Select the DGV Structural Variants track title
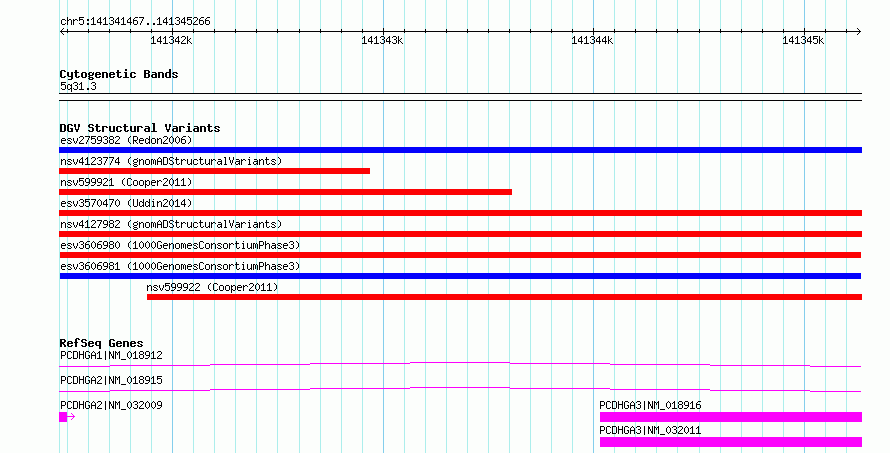 click(140, 128)
